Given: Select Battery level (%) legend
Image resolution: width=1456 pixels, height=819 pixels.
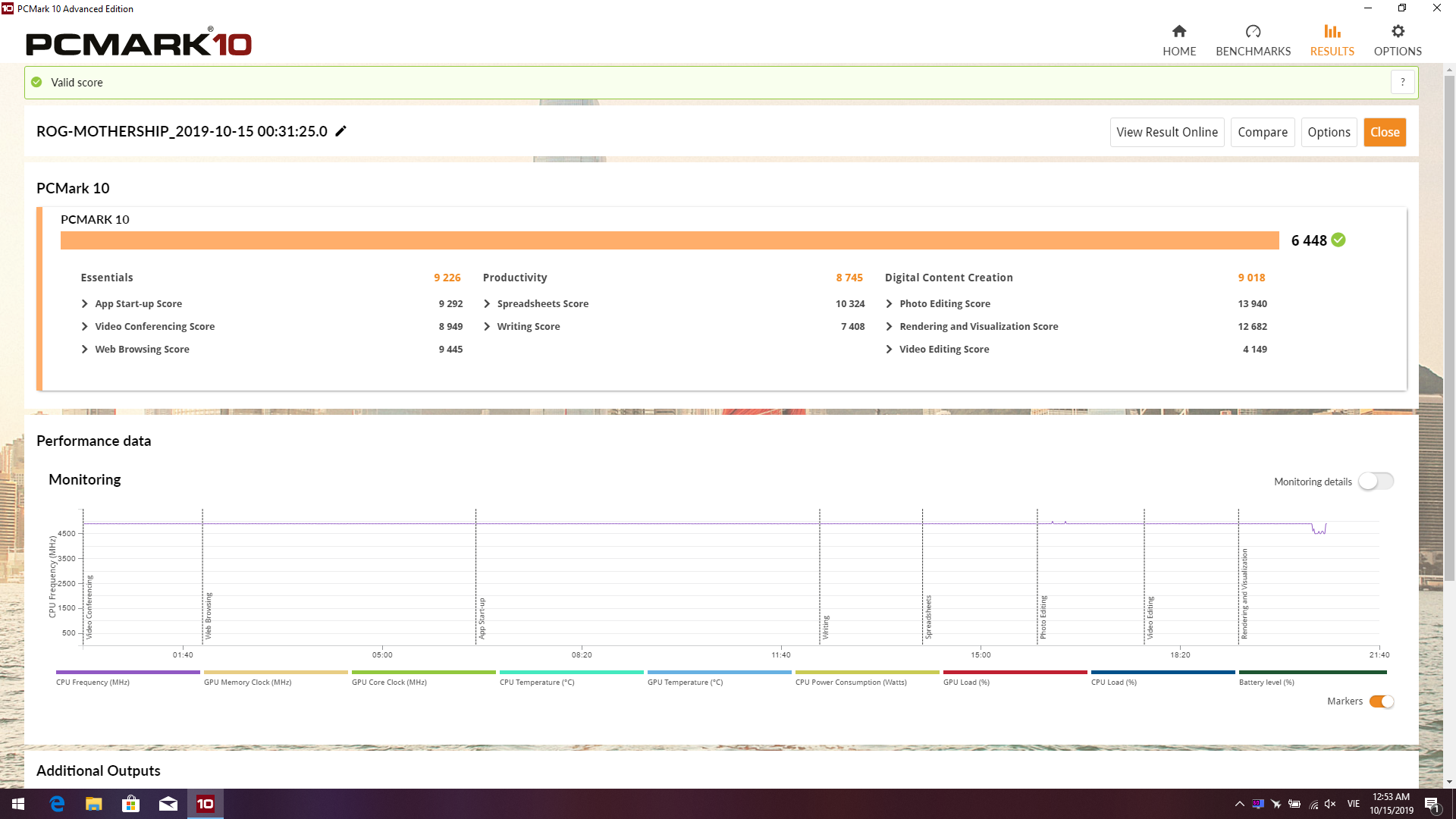Looking at the screenshot, I should point(1312,677).
